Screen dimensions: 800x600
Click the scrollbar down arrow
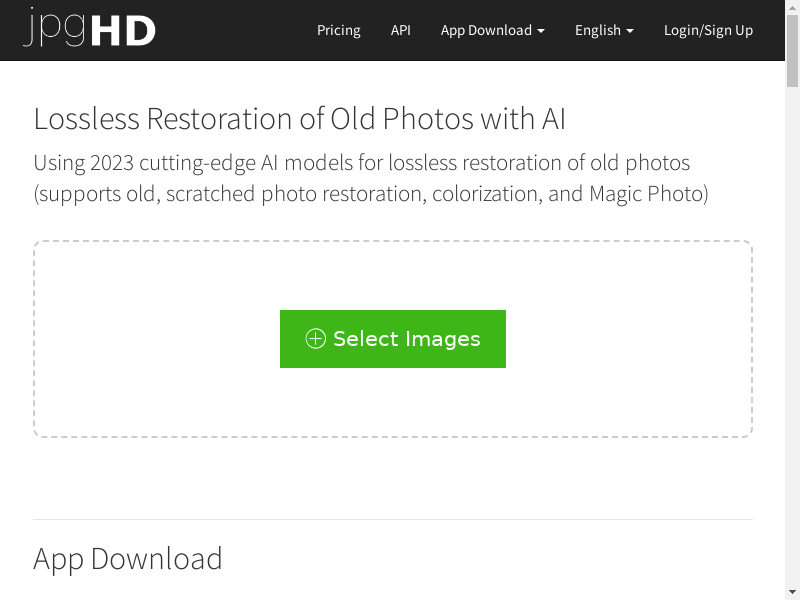[792, 593]
